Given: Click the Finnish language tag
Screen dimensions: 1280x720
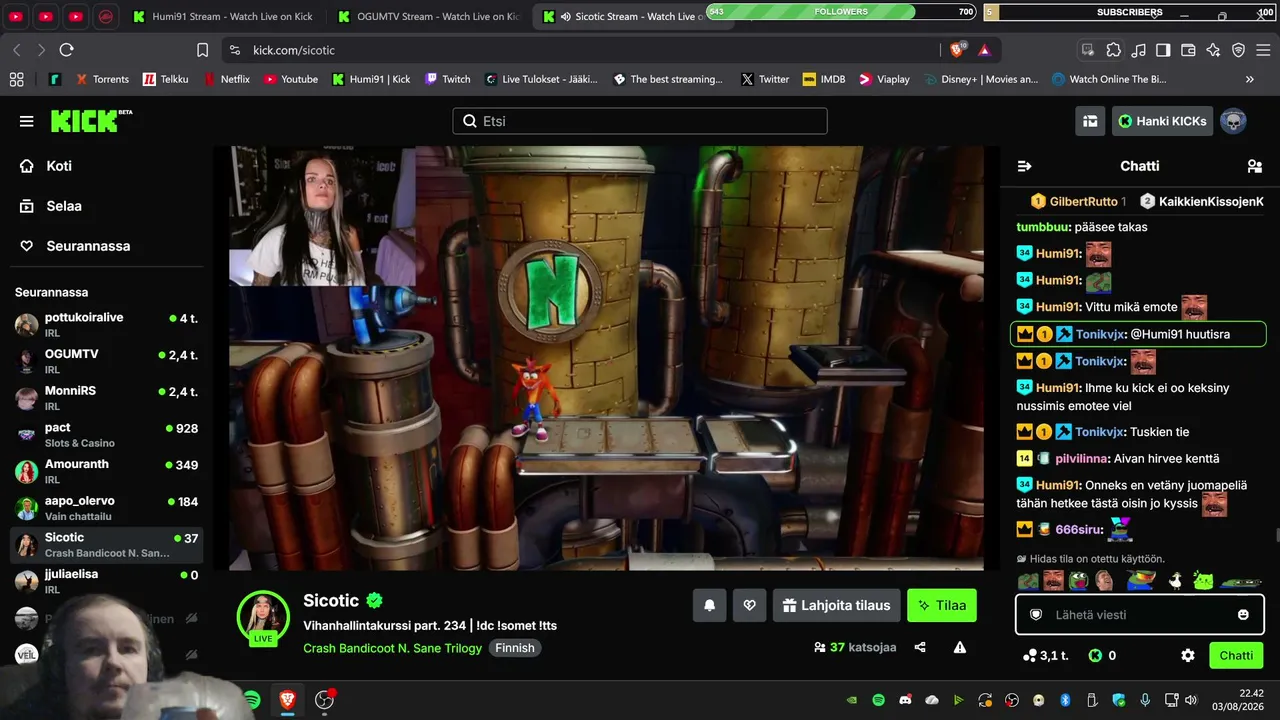Looking at the screenshot, I should click(515, 648).
